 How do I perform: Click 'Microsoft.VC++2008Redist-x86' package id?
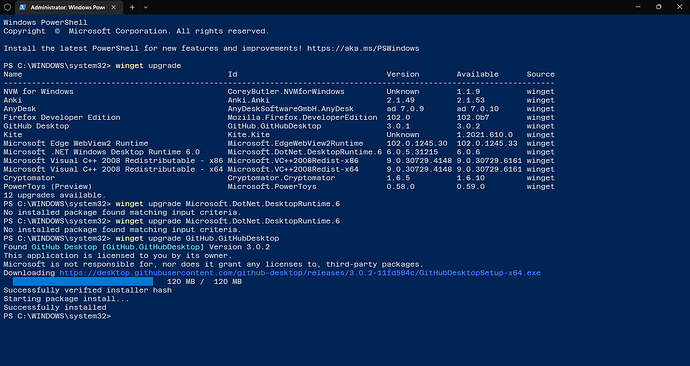click(293, 161)
